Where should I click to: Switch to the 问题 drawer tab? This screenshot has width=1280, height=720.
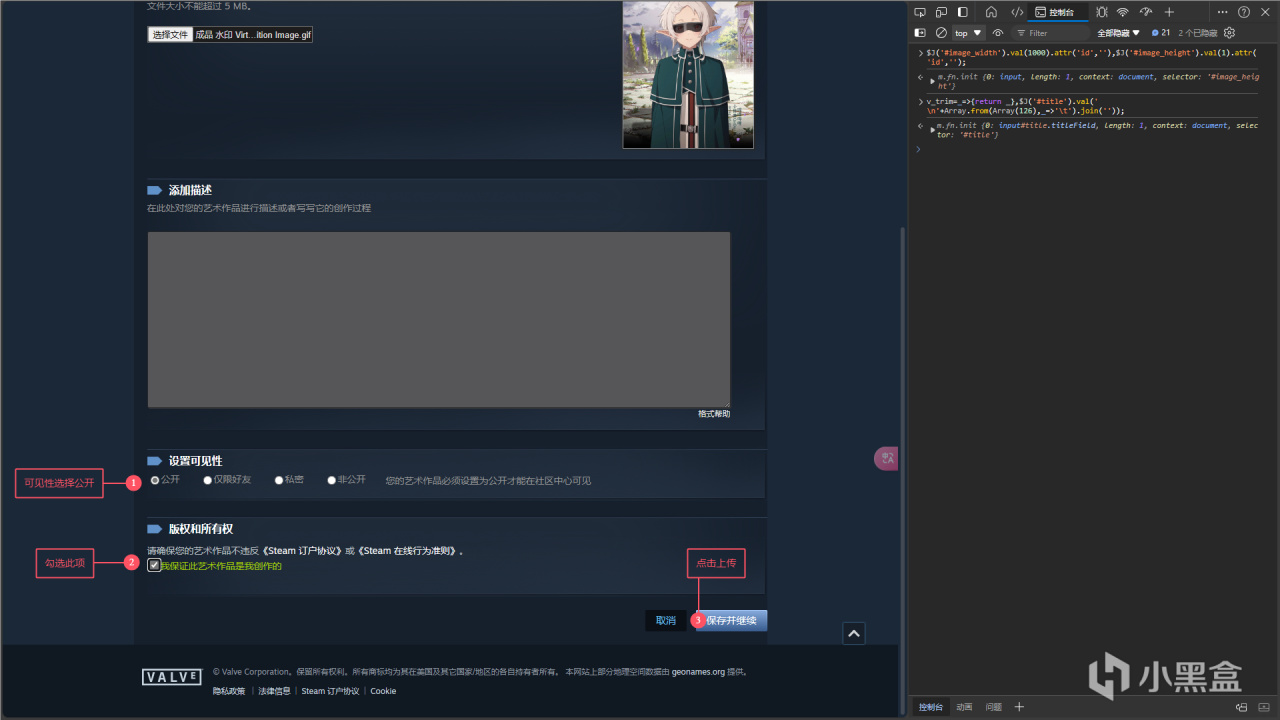993,707
